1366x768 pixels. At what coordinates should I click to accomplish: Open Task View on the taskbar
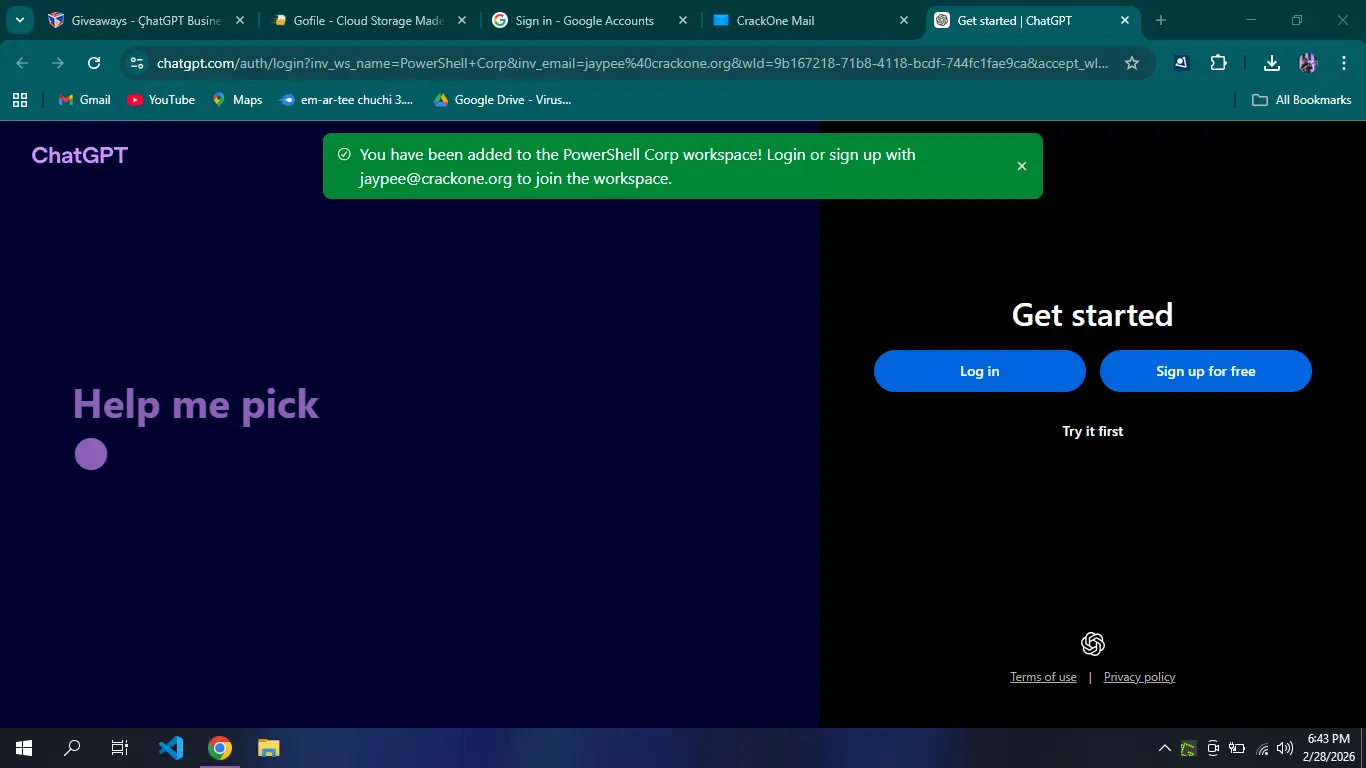tap(120, 748)
